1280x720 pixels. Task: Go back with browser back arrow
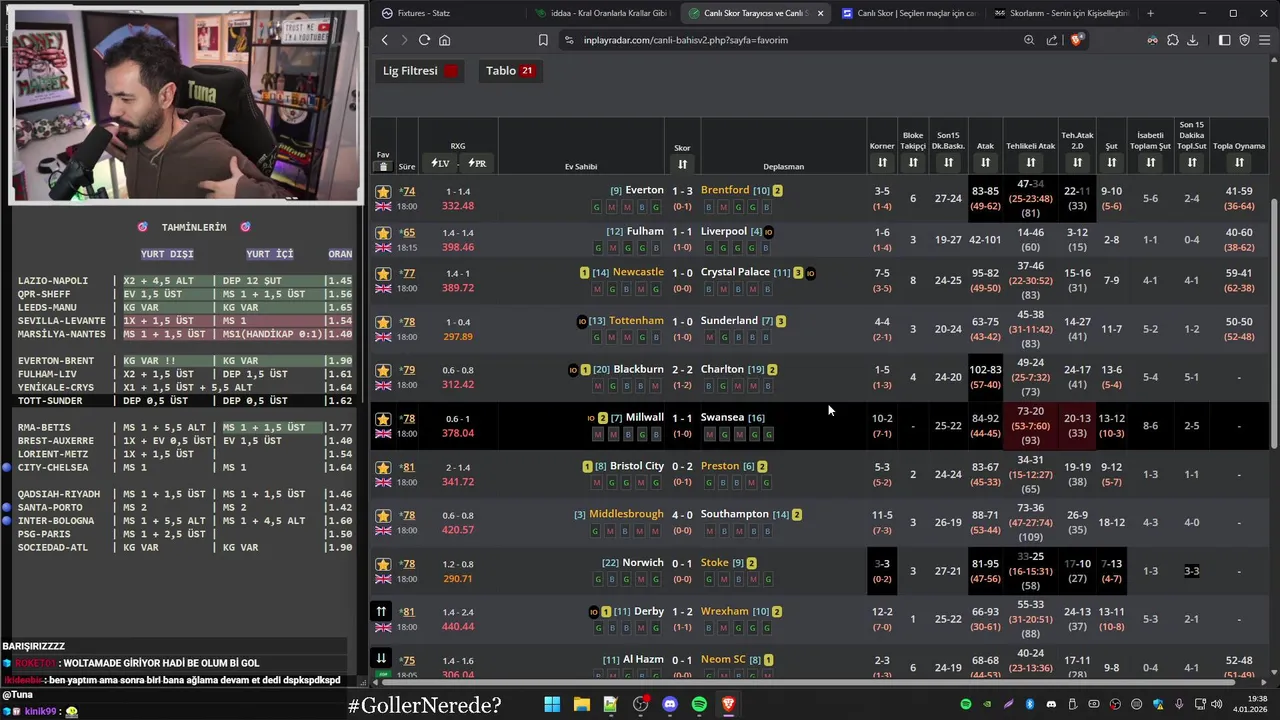point(385,40)
